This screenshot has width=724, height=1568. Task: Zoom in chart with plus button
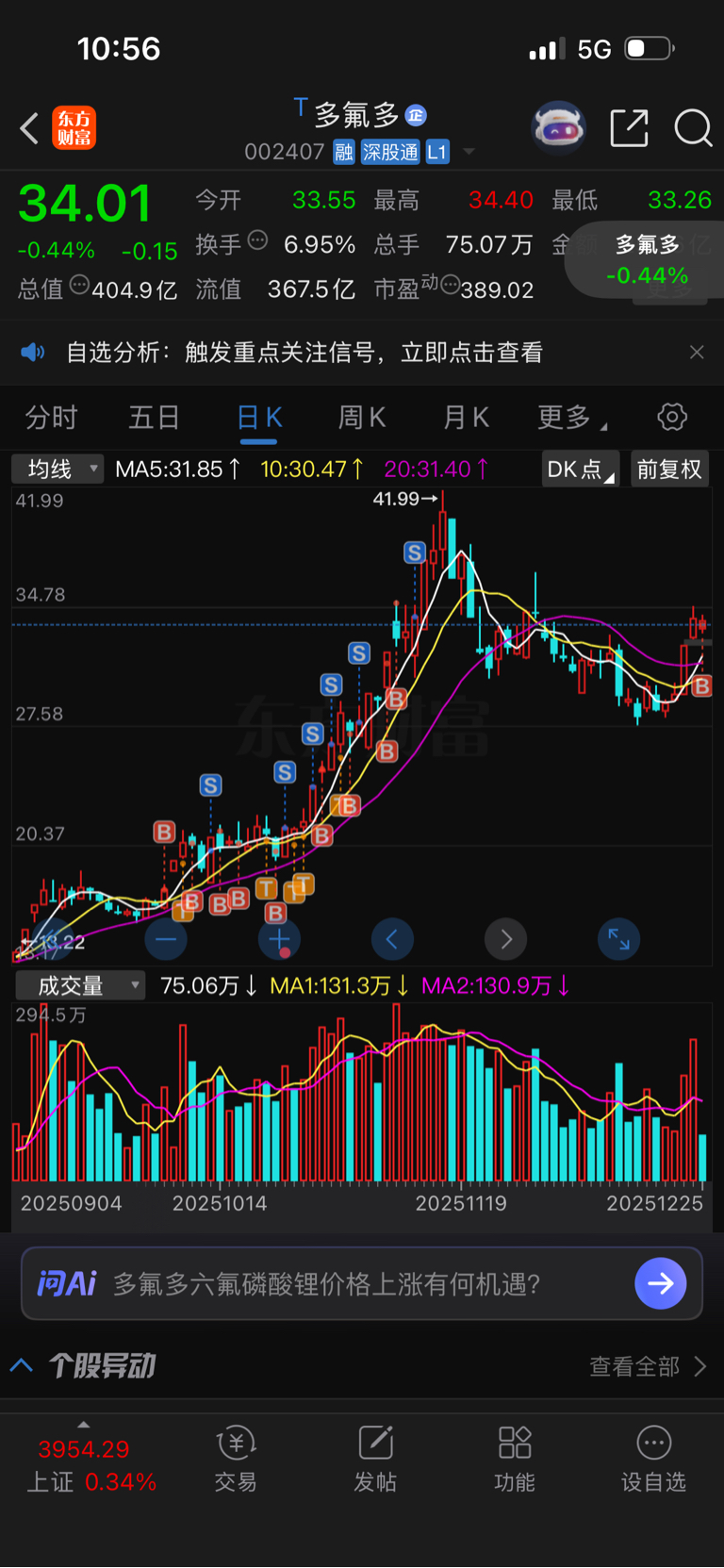click(x=279, y=939)
